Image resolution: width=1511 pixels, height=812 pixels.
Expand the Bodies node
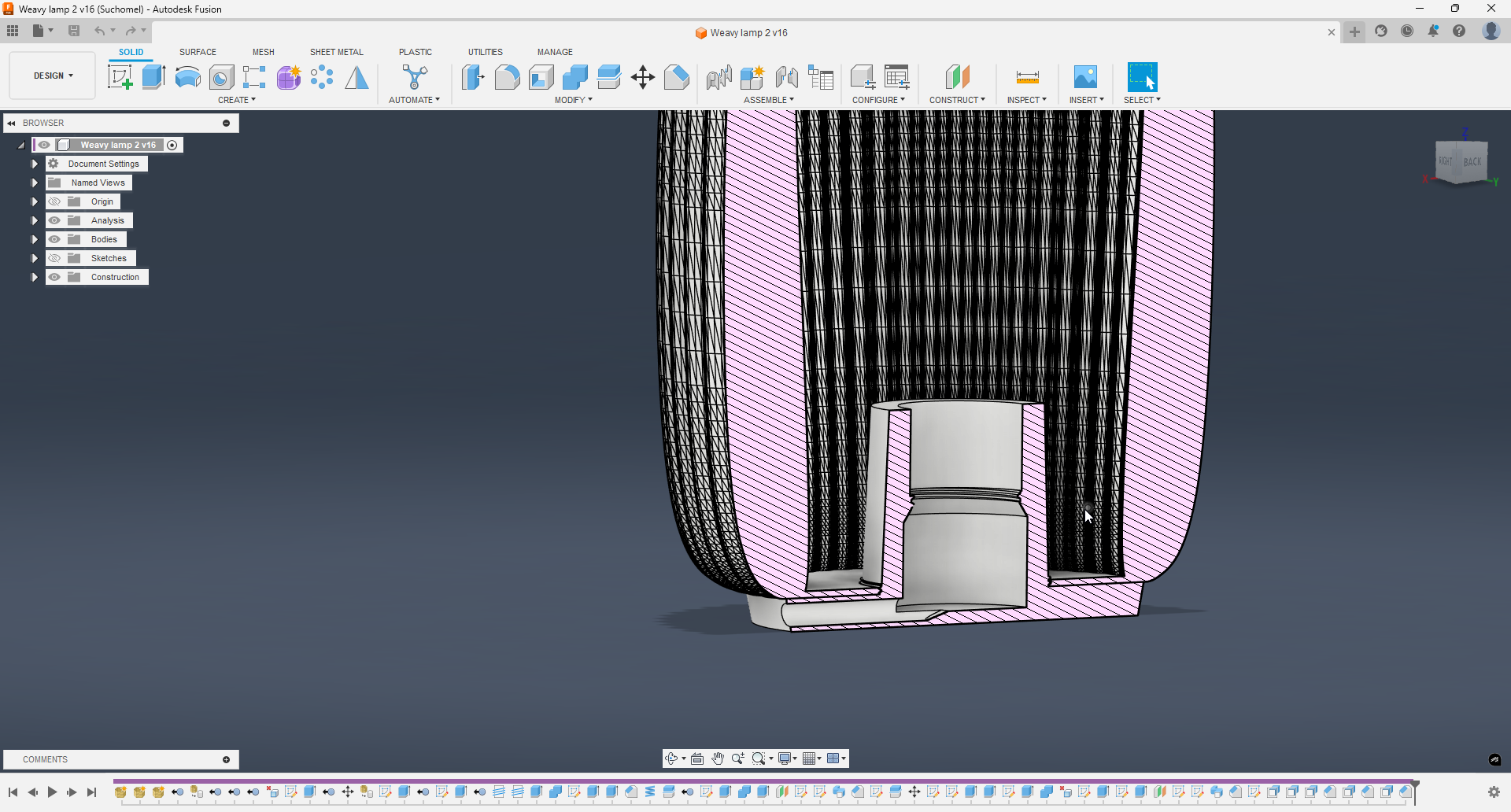[x=34, y=239]
